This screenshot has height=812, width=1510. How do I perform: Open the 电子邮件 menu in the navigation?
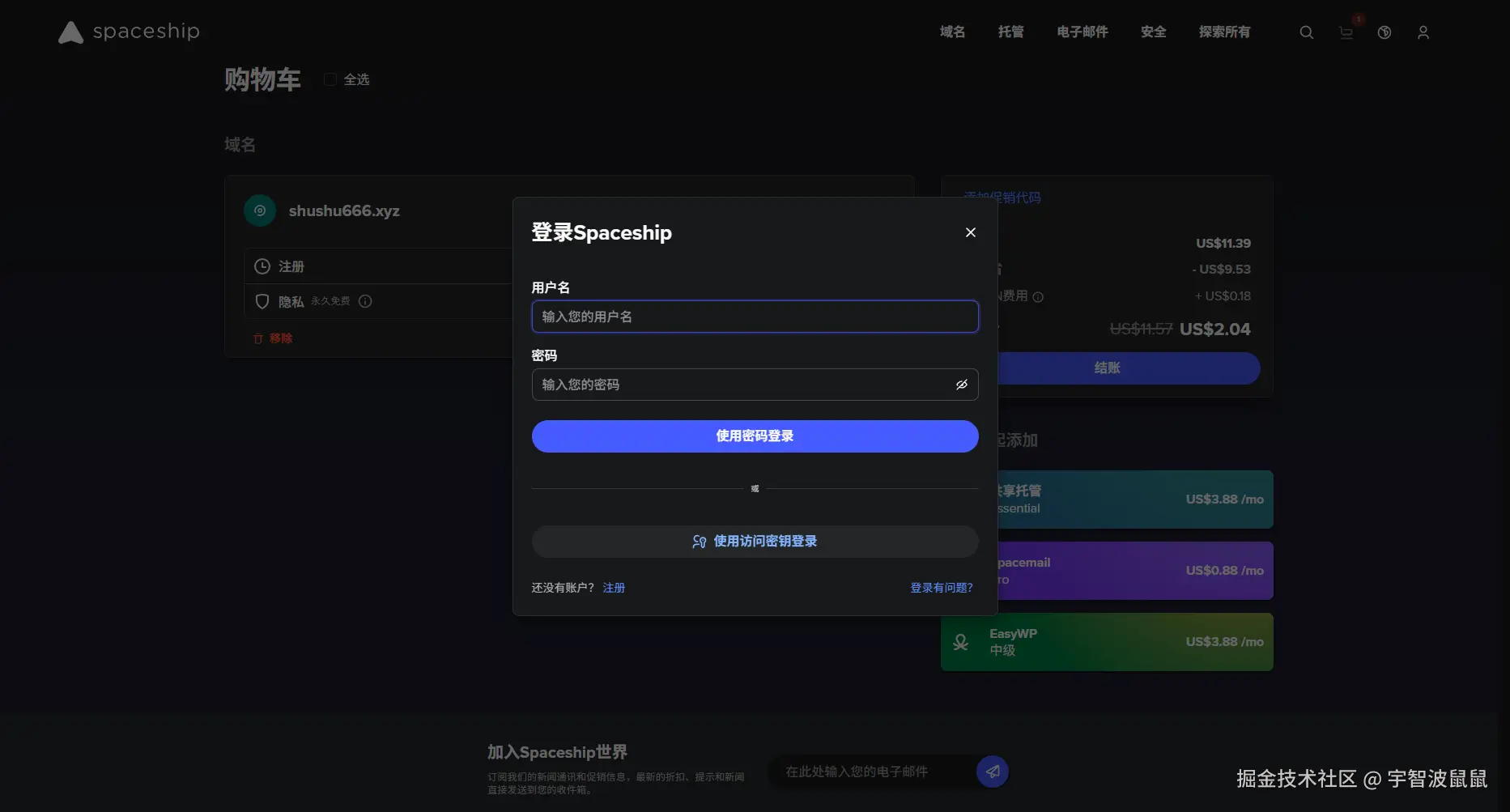point(1083,32)
